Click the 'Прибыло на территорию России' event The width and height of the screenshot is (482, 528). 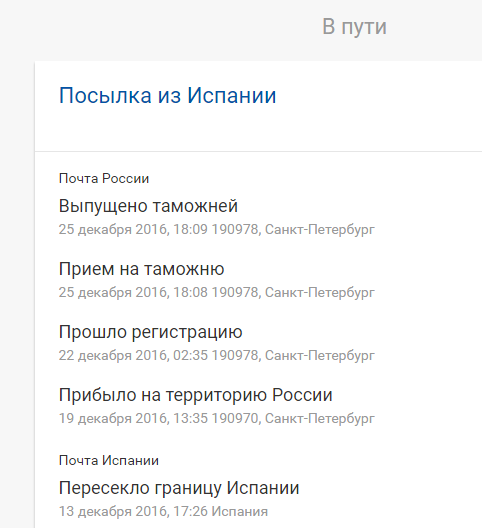196,395
